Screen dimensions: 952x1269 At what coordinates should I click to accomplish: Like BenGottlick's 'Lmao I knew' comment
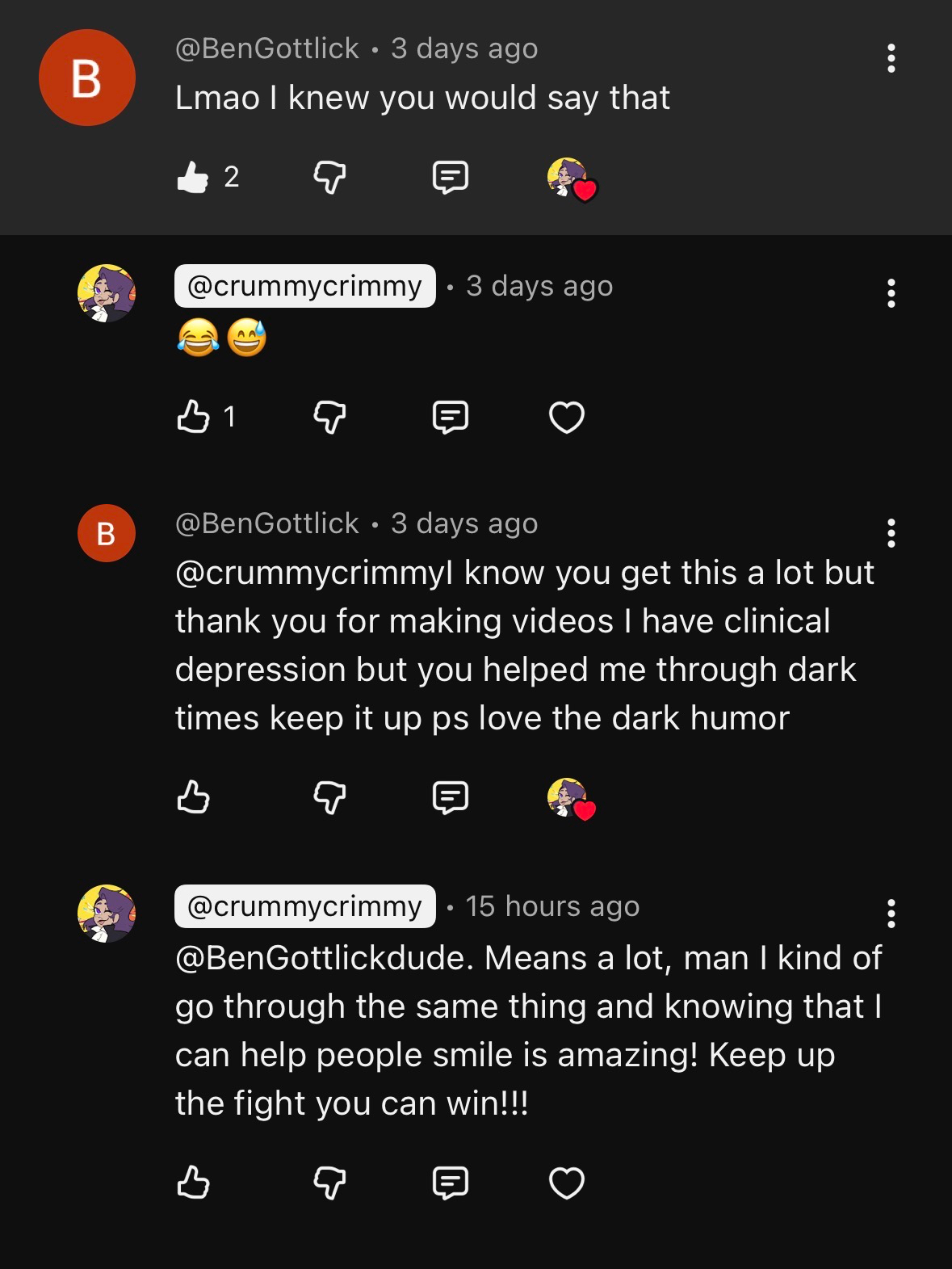point(193,177)
